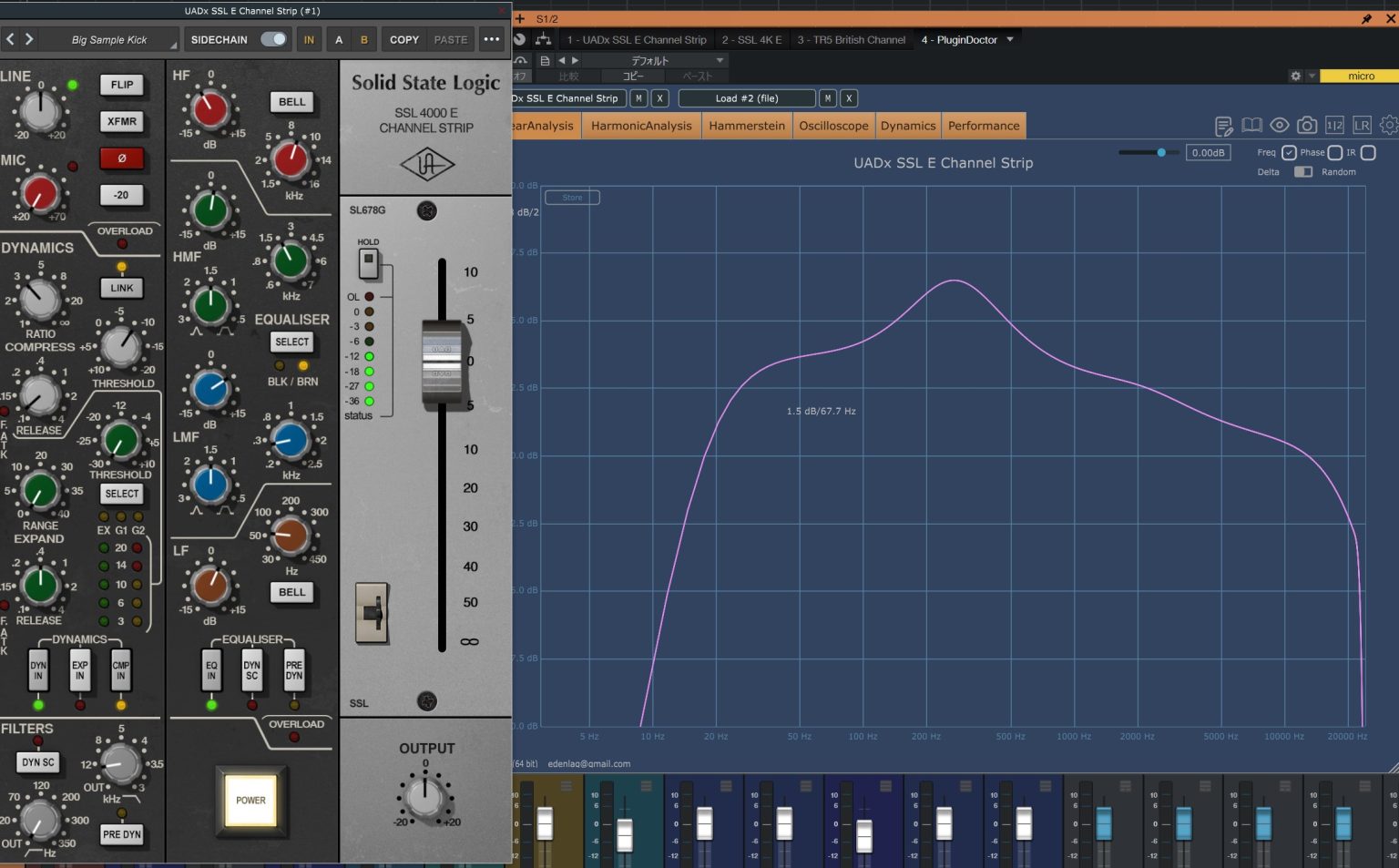
Task: Open the routing icon left of plugin tabs
Action: pyautogui.click(x=543, y=39)
